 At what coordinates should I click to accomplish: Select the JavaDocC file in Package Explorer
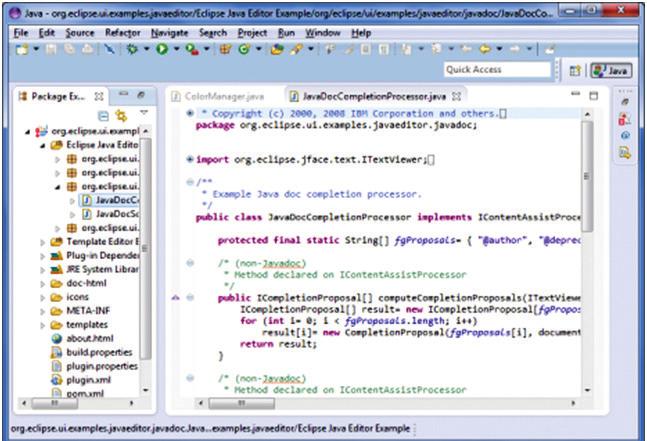pos(117,200)
